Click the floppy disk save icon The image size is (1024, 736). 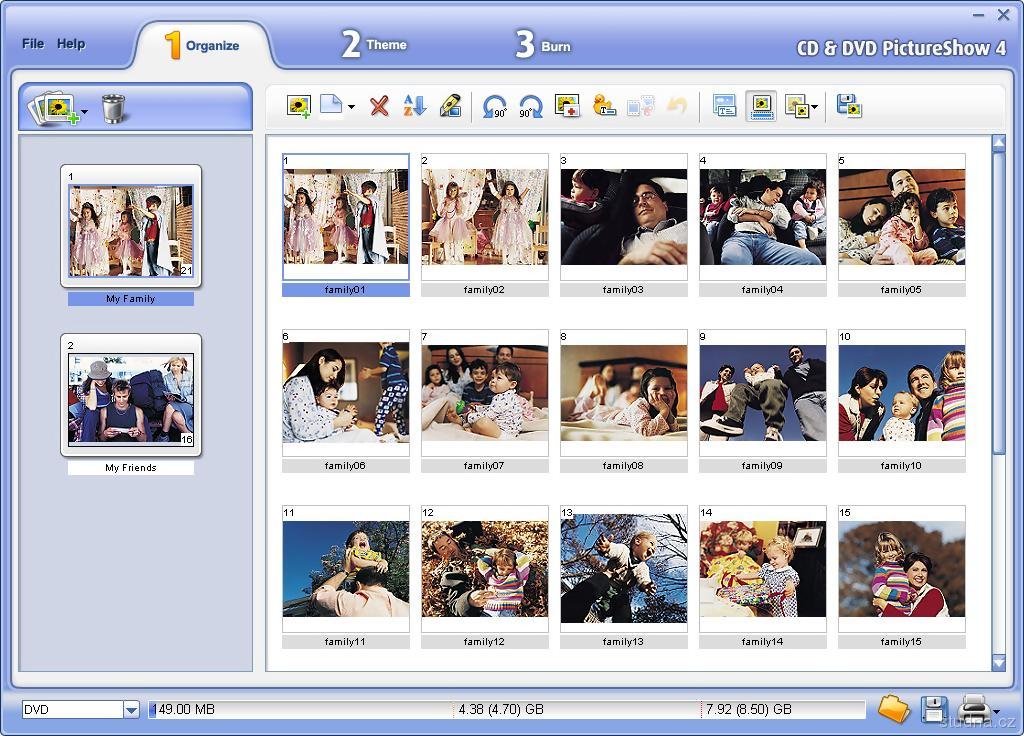coord(932,710)
